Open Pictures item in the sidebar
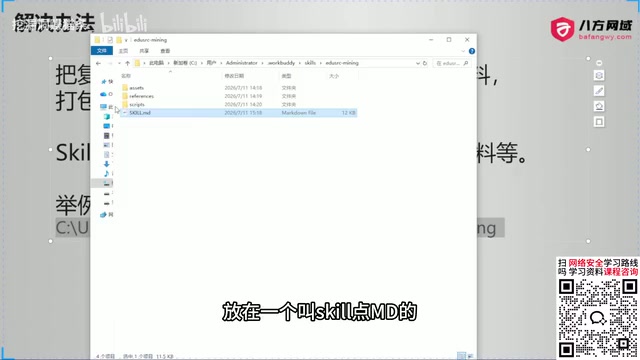This screenshot has width=640, height=360. click(x=107, y=145)
